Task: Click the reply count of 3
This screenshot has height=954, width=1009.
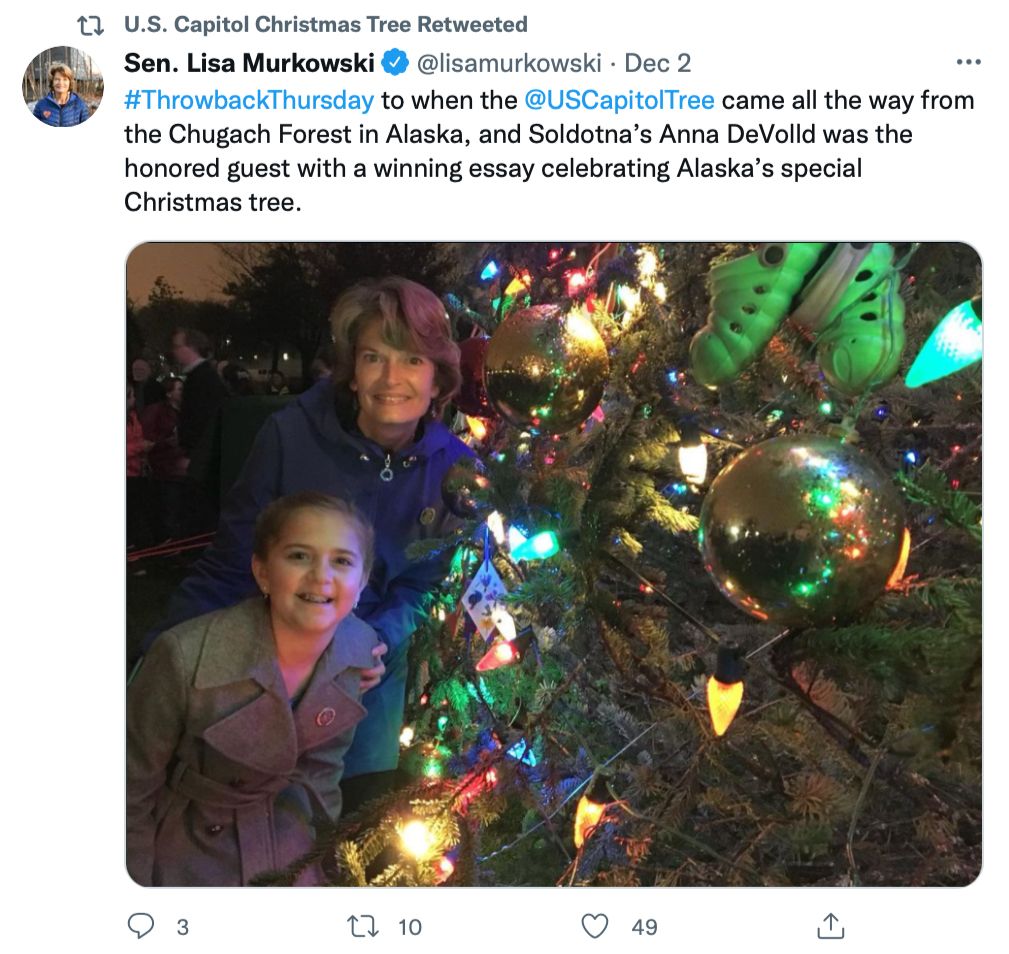Action: (182, 927)
